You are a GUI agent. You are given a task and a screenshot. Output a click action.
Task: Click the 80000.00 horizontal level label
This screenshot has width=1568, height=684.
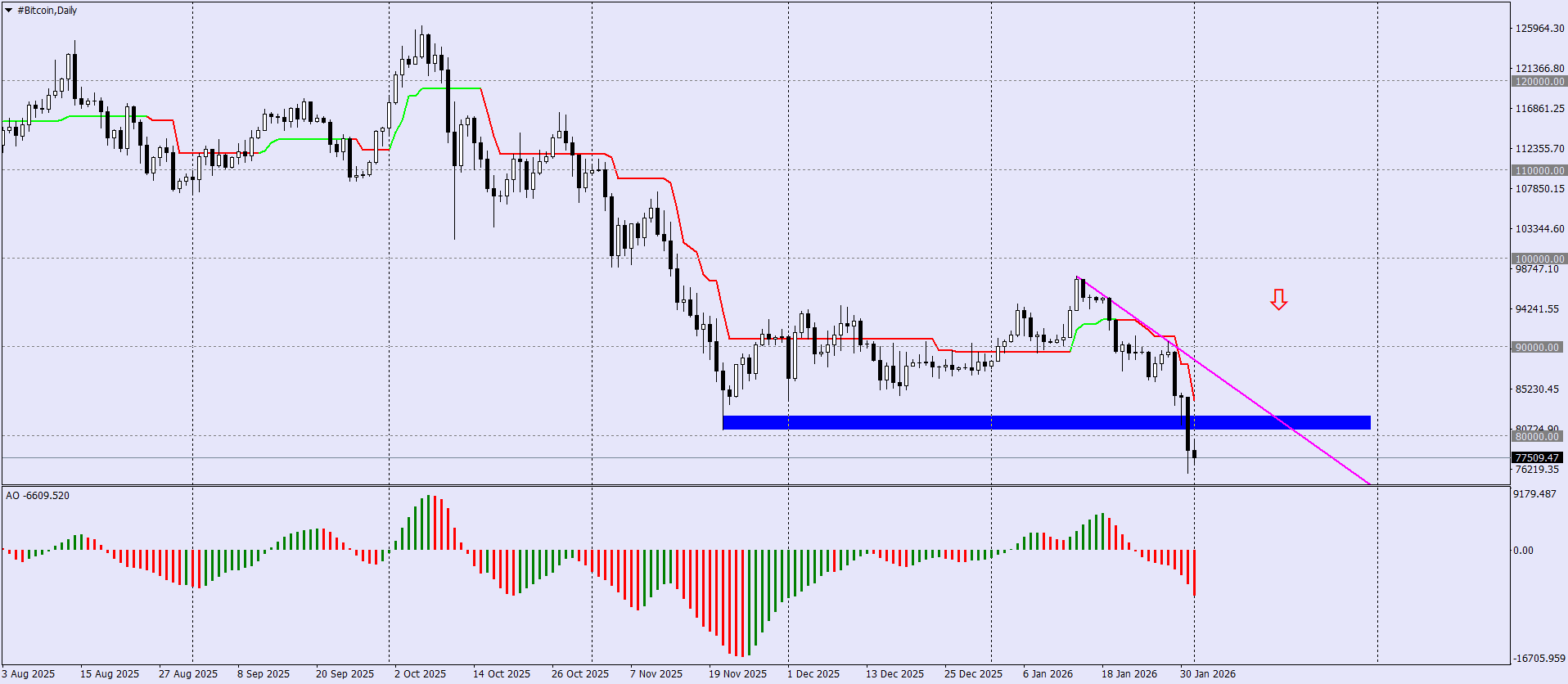[x=1537, y=436]
